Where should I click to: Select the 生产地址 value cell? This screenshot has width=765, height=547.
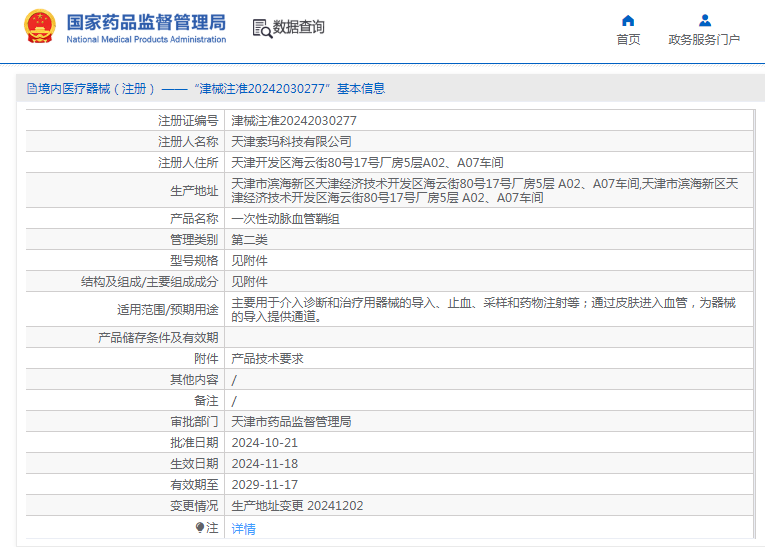point(489,190)
